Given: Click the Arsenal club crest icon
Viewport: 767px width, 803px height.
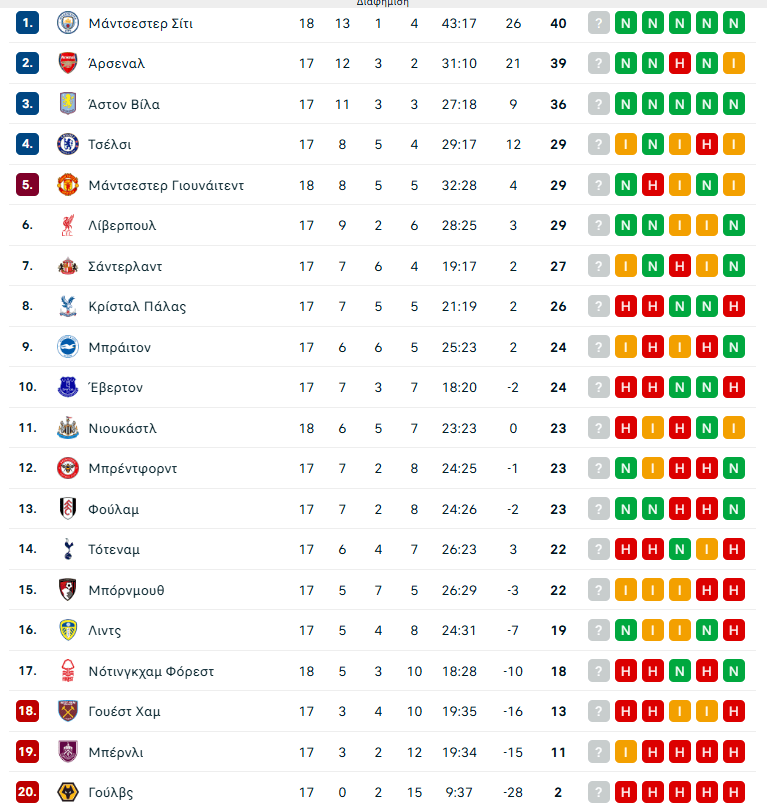Looking at the screenshot, I should 68,63.
